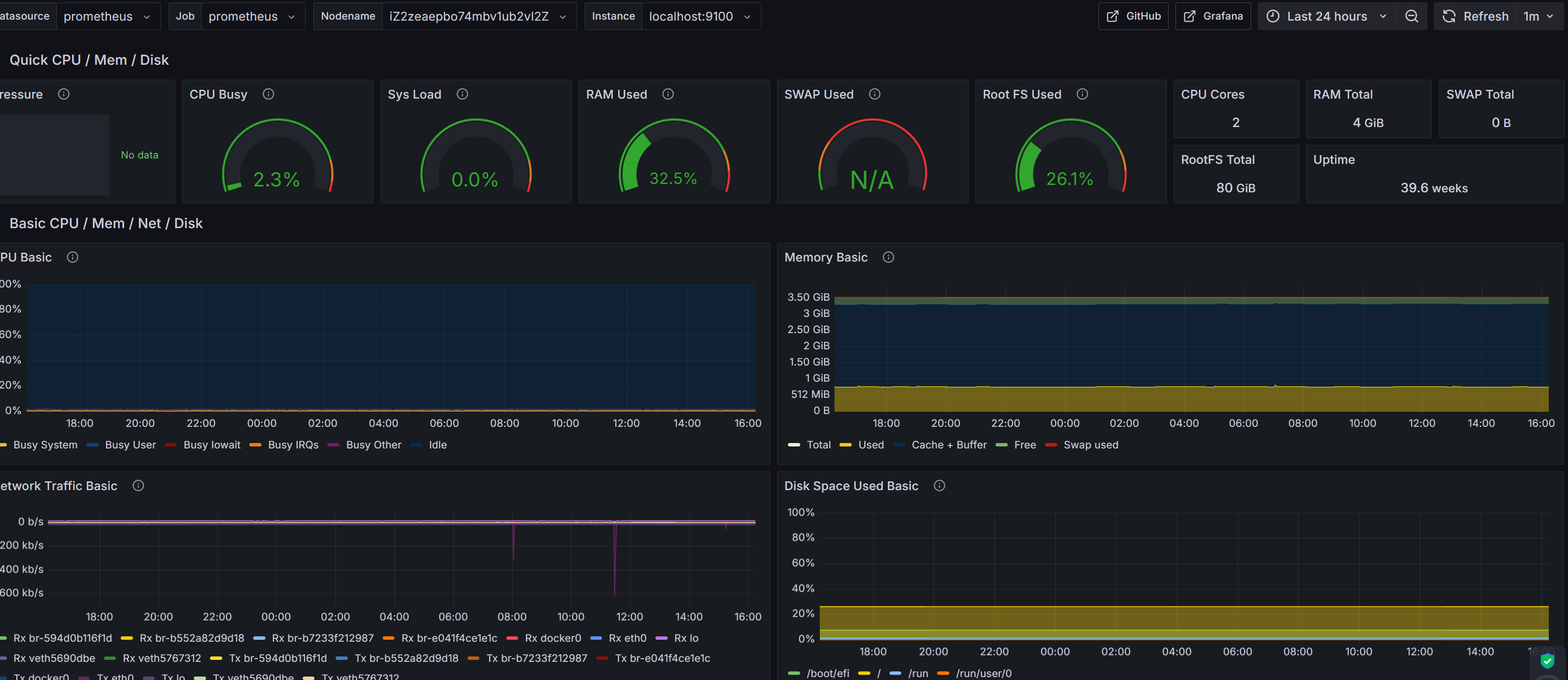This screenshot has height=680, width=1568.
Task: Open the GitHub link
Action: [1133, 17]
